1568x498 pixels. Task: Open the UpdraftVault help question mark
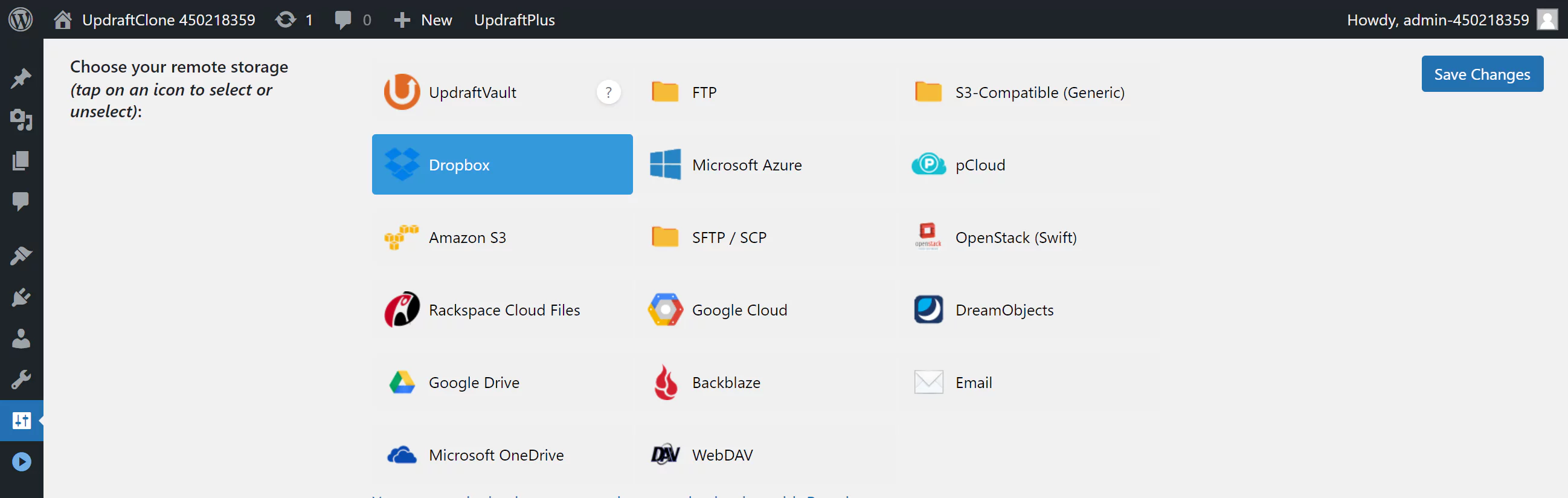click(x=608, y=92)
